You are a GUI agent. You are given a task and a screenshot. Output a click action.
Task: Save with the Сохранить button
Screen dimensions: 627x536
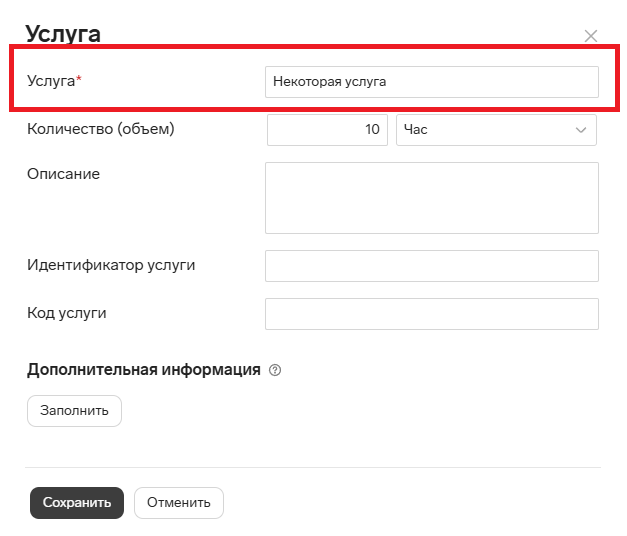pos(77,503)
